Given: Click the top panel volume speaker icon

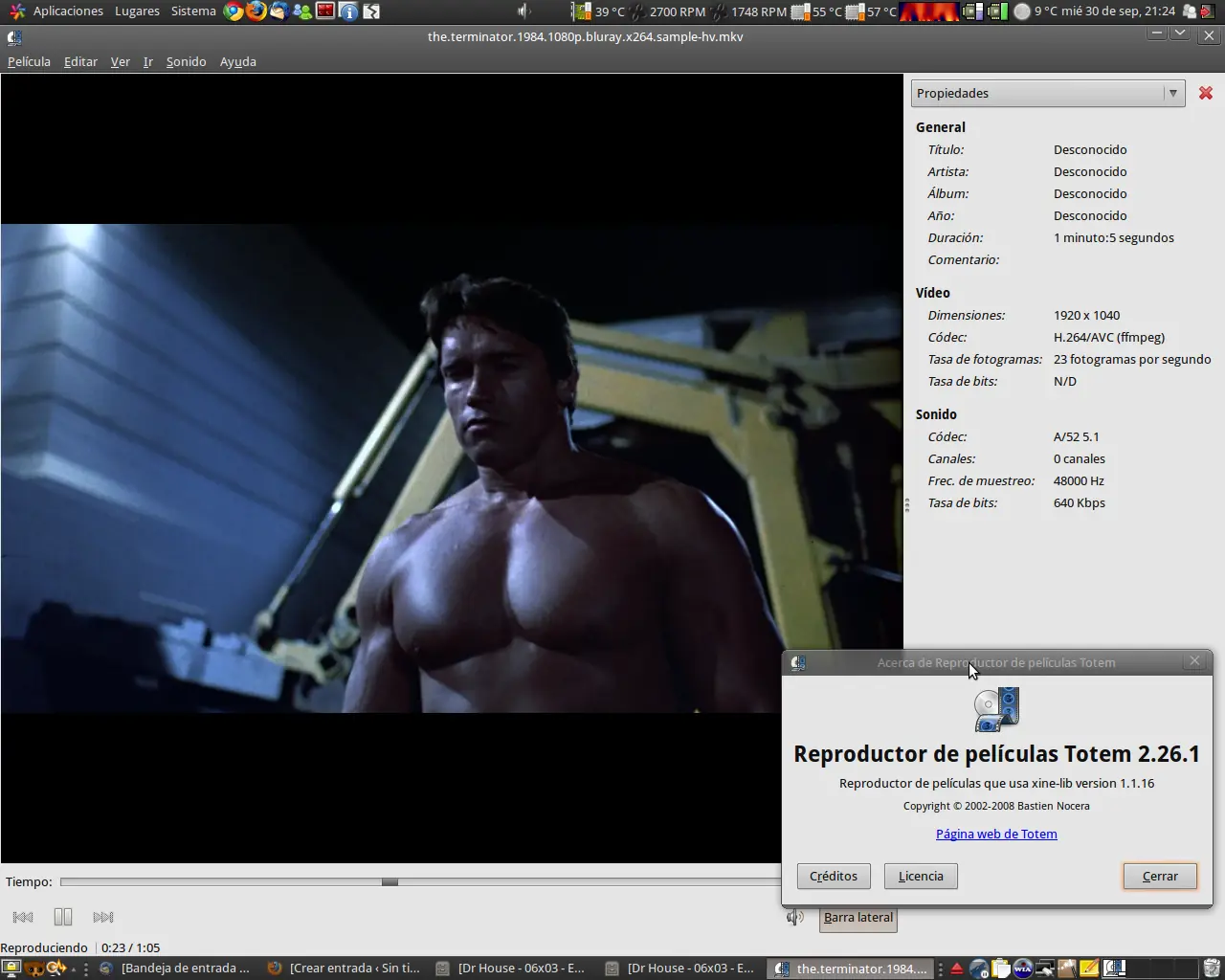Looking at the screenshot, I should tap(524, 11).
